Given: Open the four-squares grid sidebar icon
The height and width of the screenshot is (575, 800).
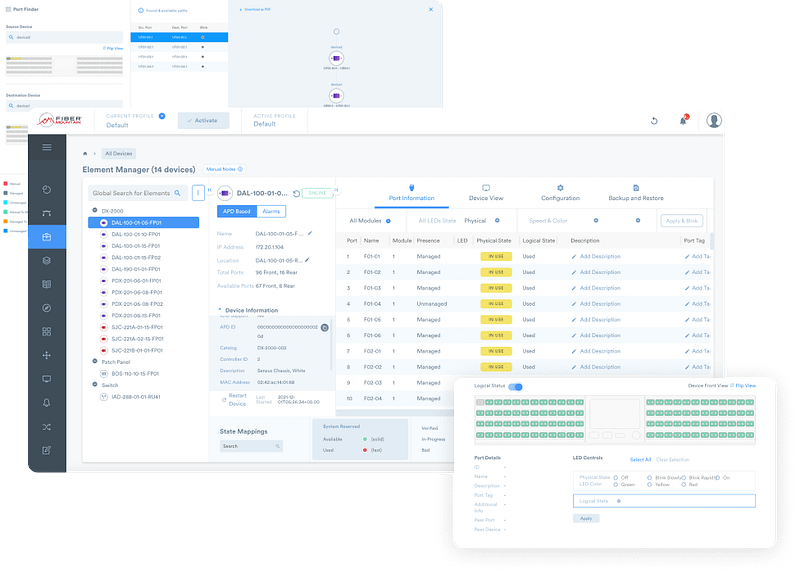Looking at the screenshot, I should click(46, 332).
